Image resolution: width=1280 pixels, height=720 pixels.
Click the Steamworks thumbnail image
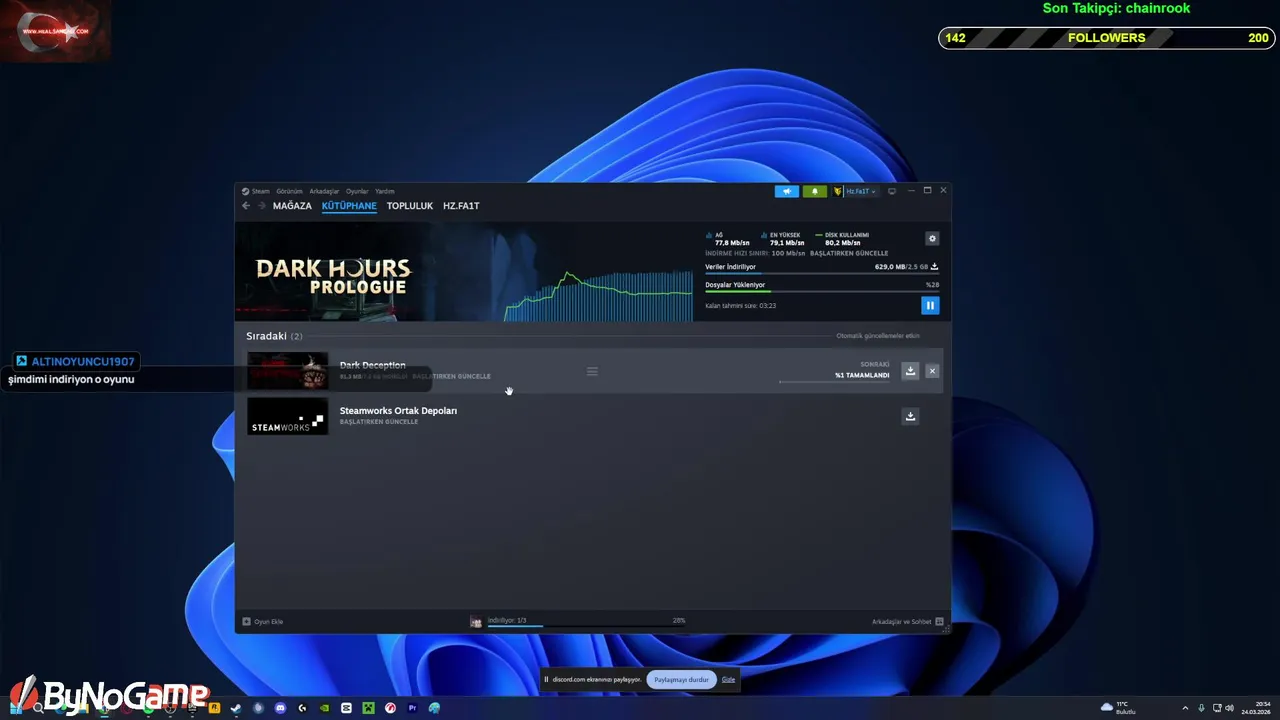coord(287,416)
